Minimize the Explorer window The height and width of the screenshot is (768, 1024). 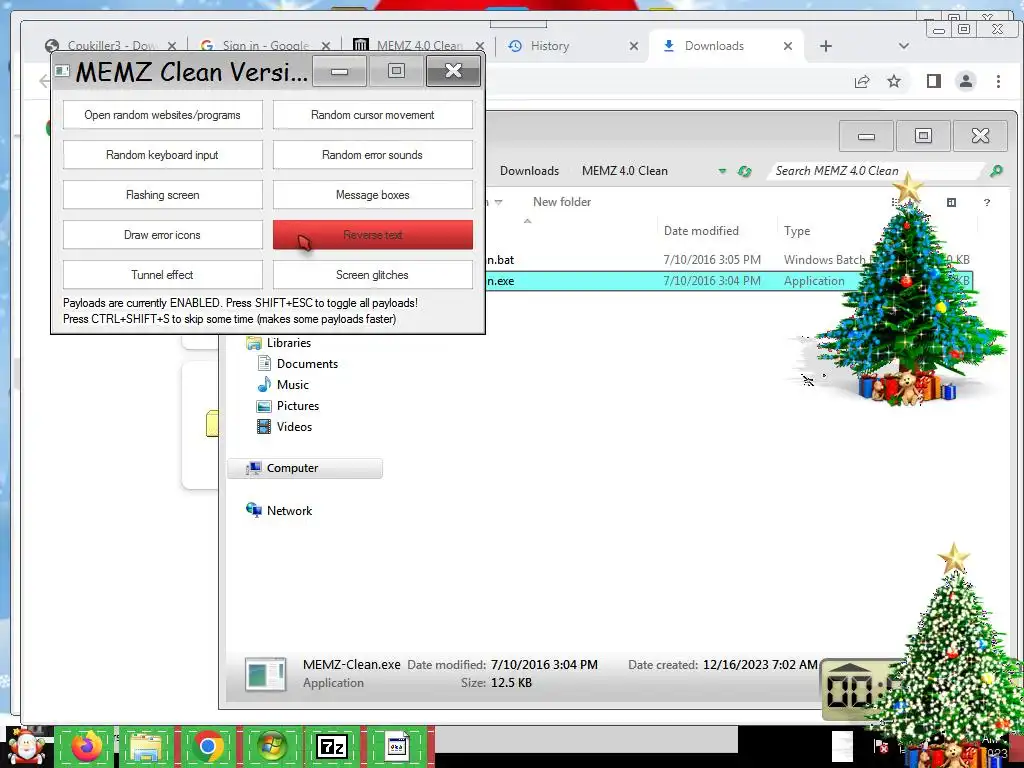tap(866, 136)
